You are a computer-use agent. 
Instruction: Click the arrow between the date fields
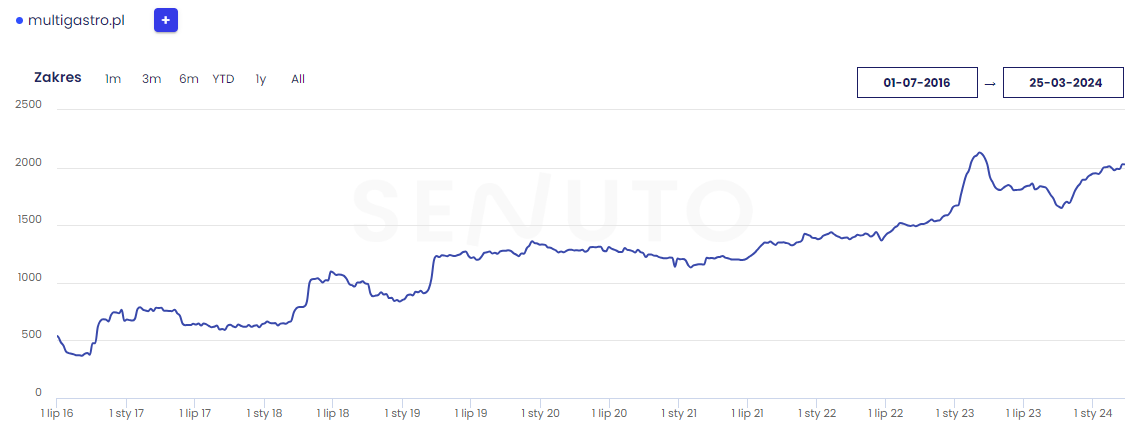pos(990,84)
